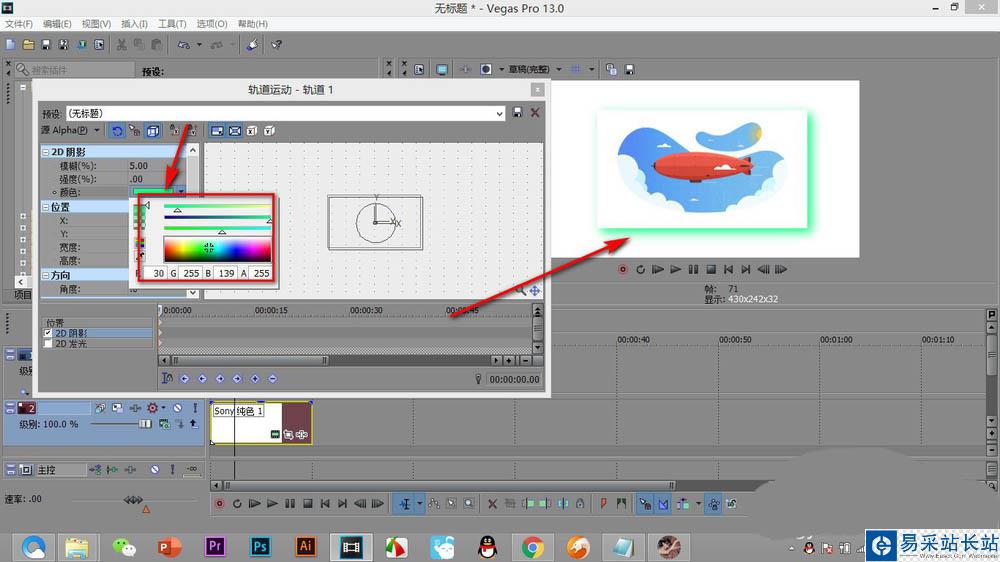Click the cut scissors toolbar icon
Screen dimensions: 1000x562
[121, 45]
